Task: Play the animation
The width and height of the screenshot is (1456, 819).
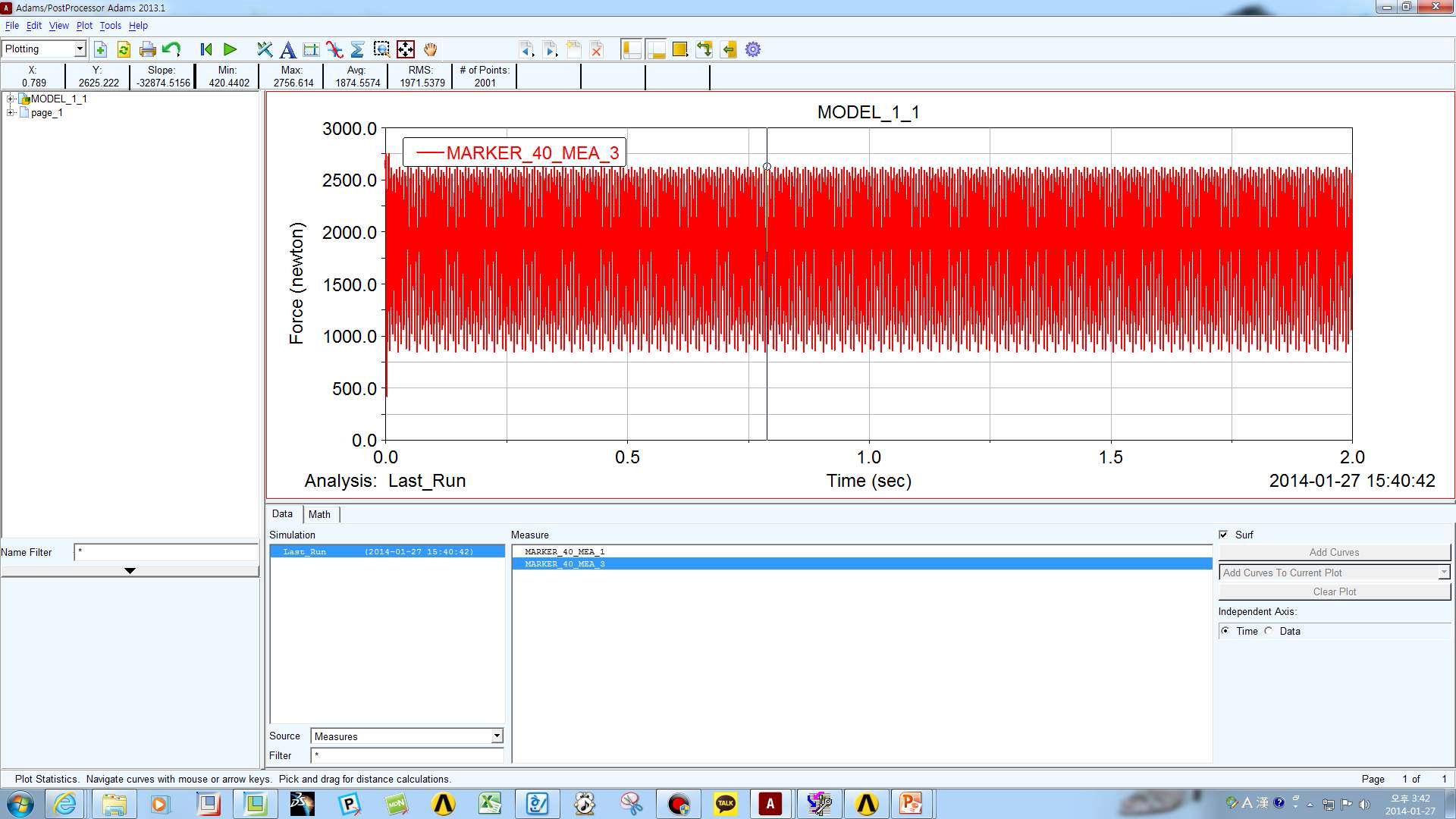Action: tap(230, 50)
